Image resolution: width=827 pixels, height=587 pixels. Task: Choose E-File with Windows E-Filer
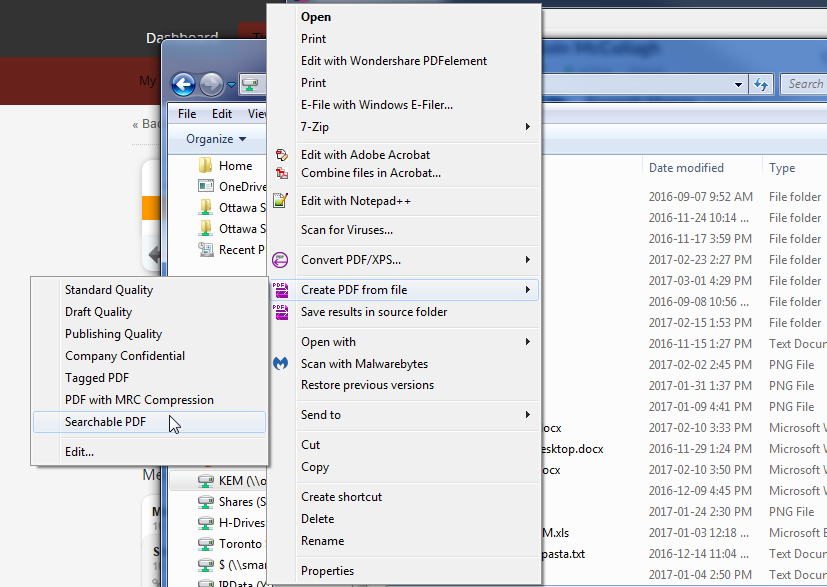(x=377, y=105)
